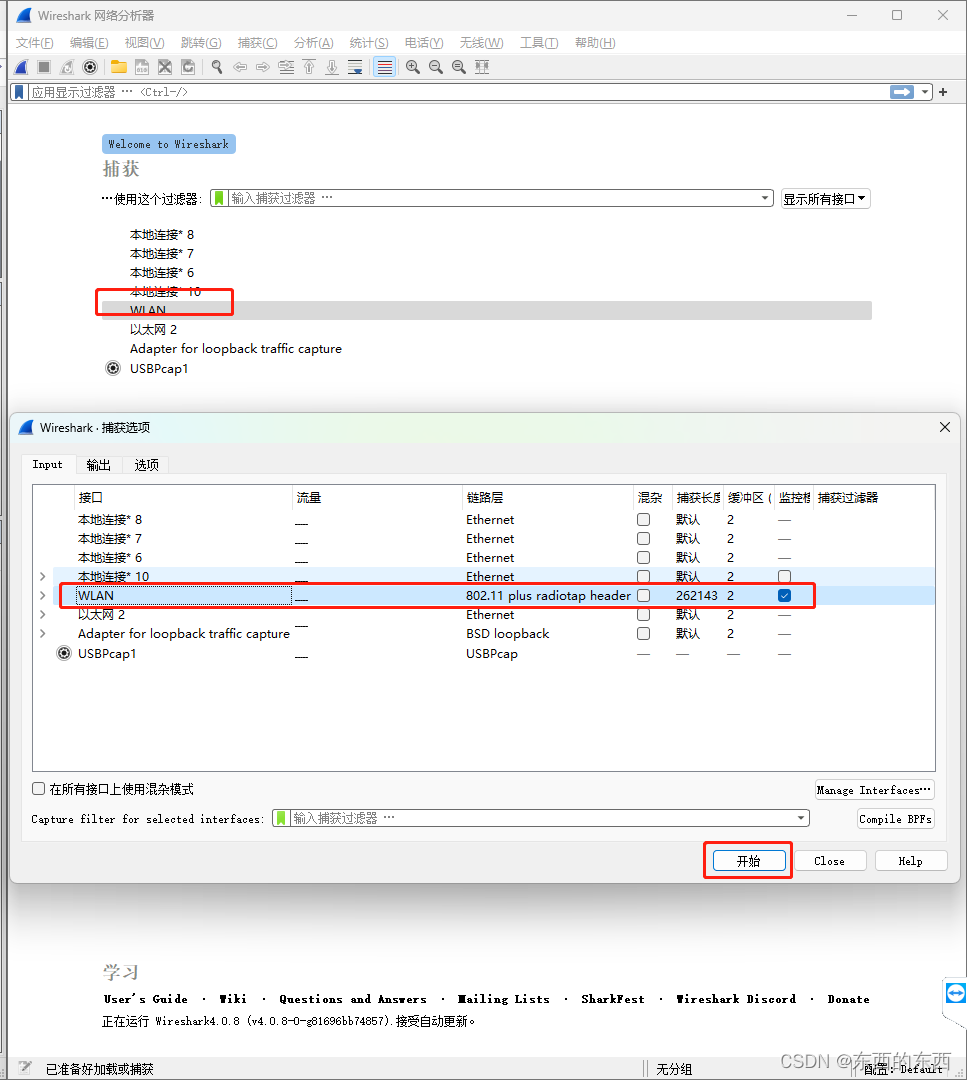Find a packet with magnifier icon
967x1080 pixels.
217,67
